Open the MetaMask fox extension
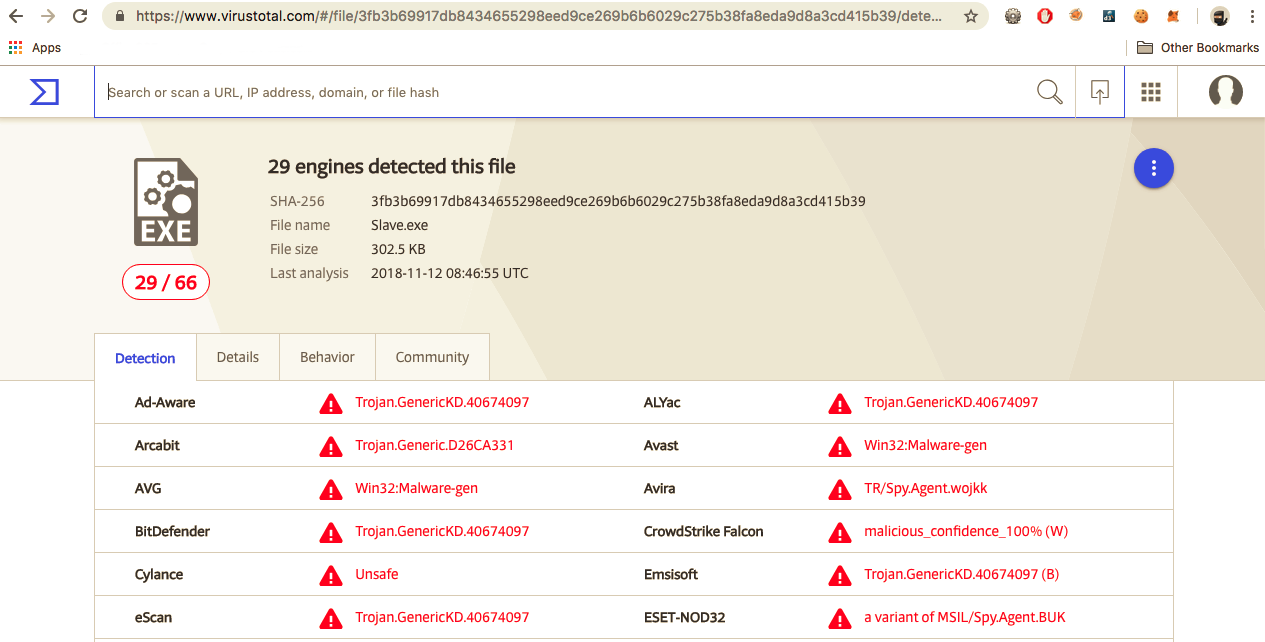Screen dimensions: 1265x642 pos(1173,16)
